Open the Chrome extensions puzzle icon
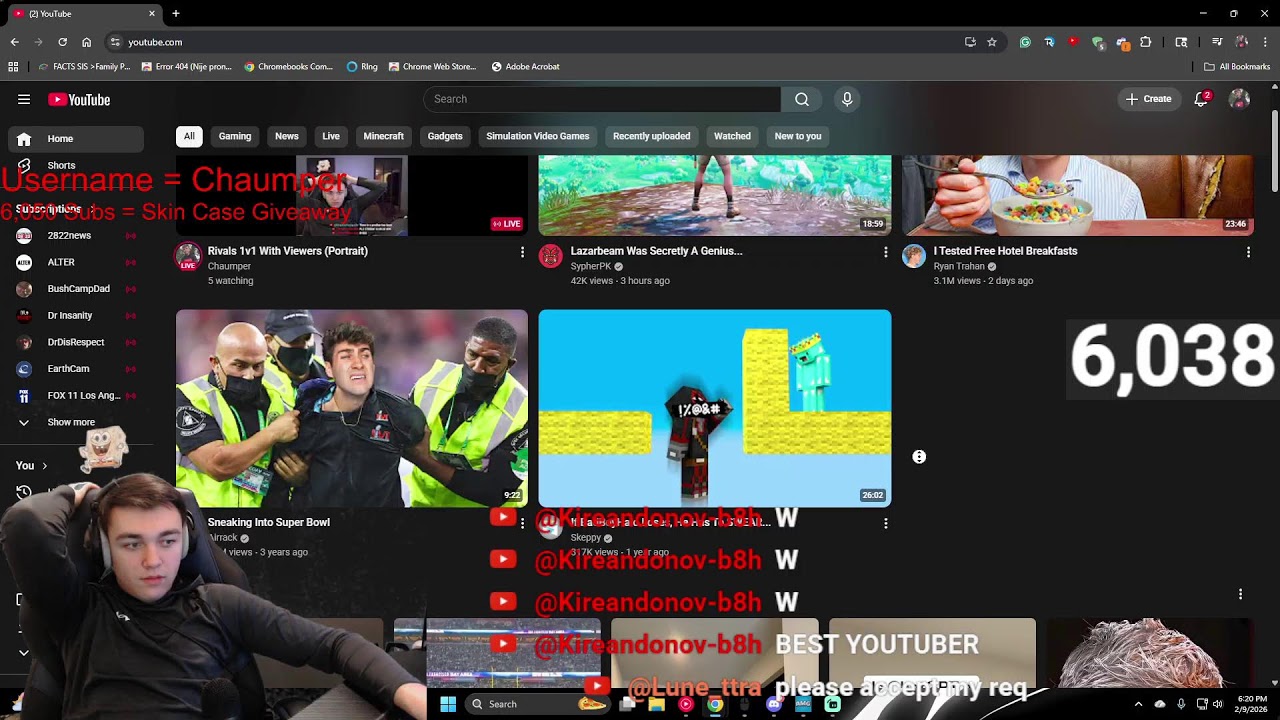 click(x=1146, y=42)
